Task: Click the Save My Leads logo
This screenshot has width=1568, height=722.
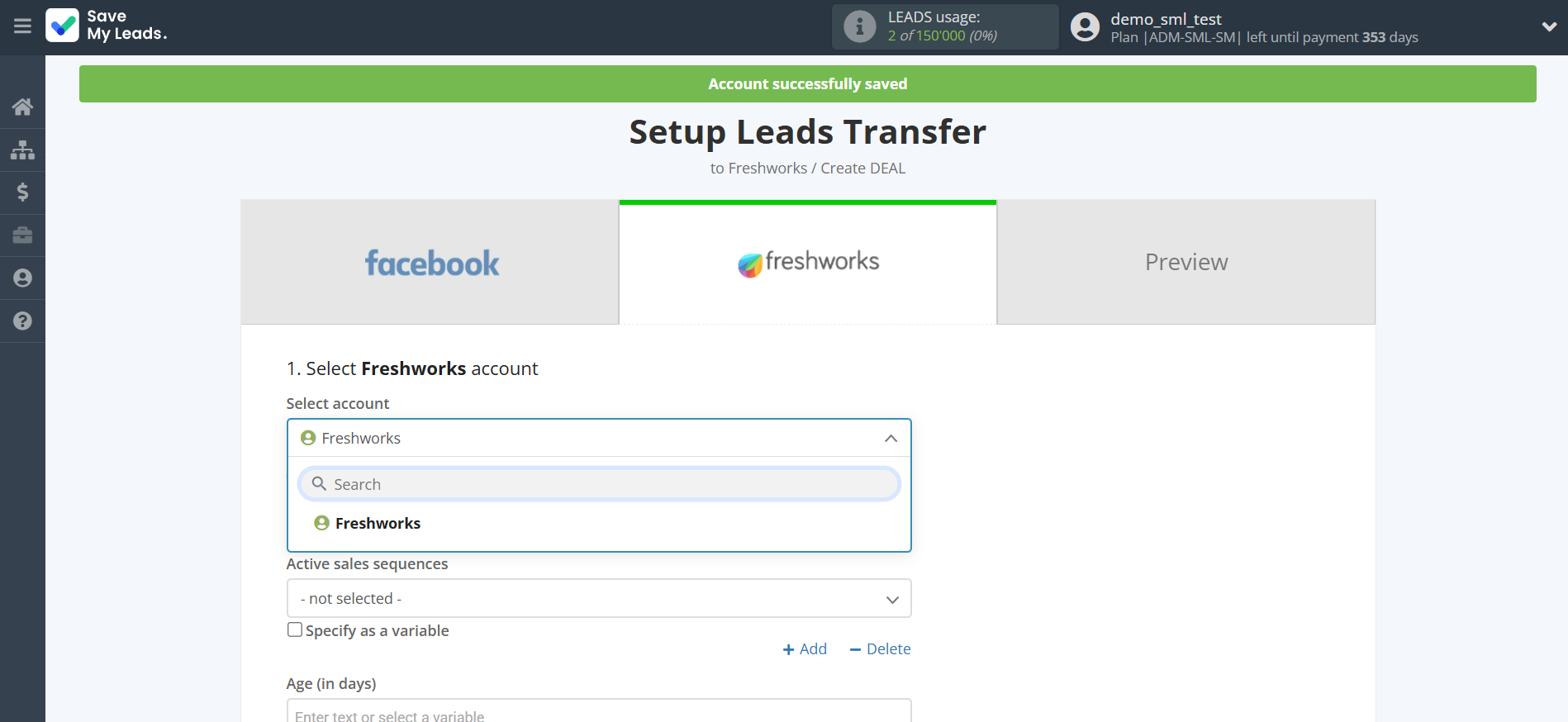Action: click(107, 26)
